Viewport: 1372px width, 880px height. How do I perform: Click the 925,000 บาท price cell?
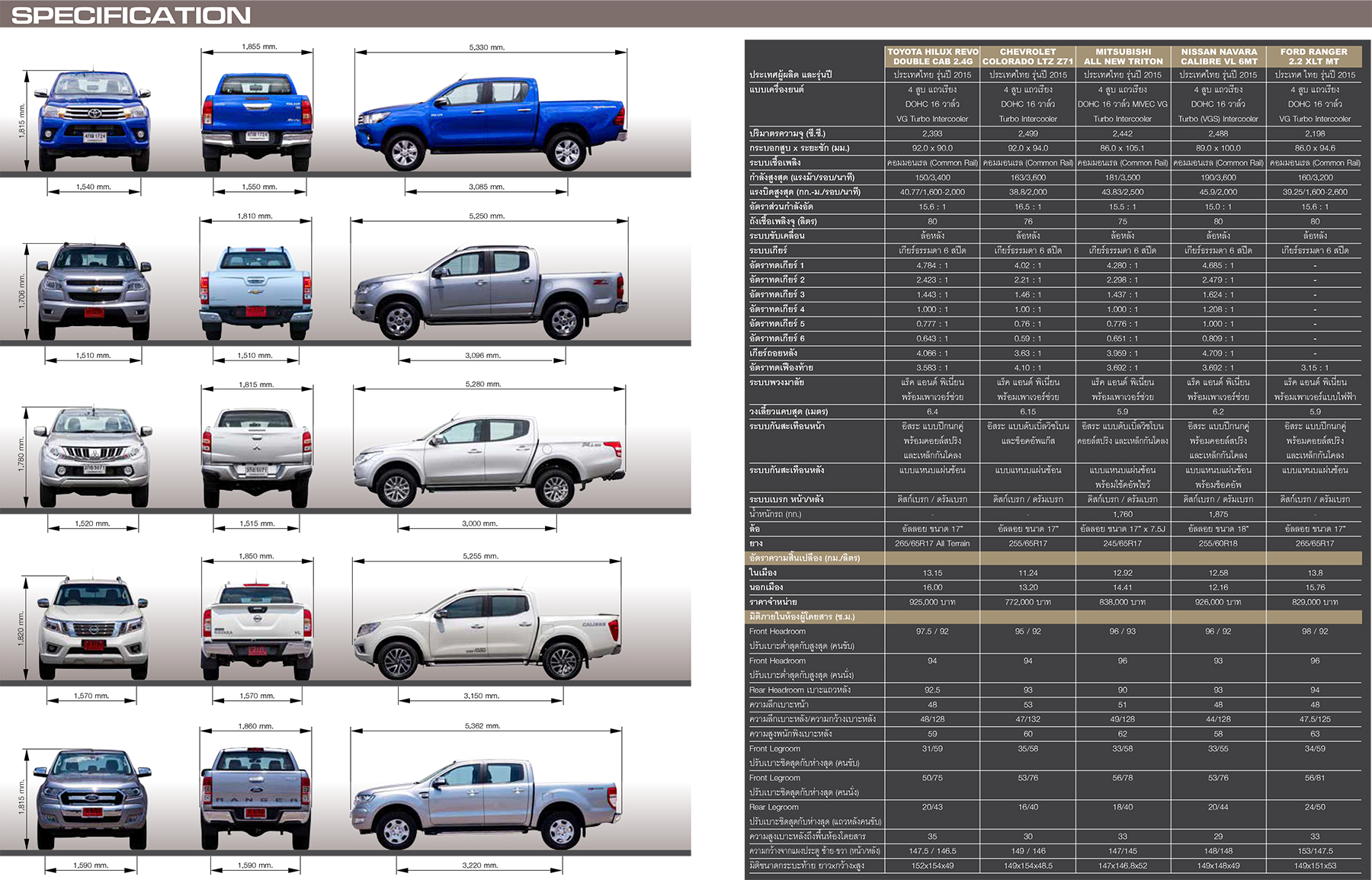[932, 602]
